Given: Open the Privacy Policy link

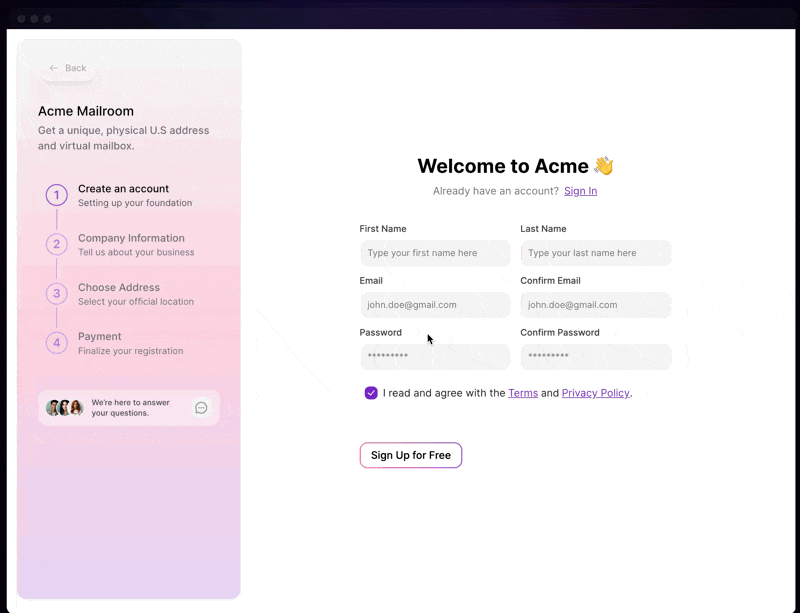Looking at the screenshot, I should pos(595,393).
